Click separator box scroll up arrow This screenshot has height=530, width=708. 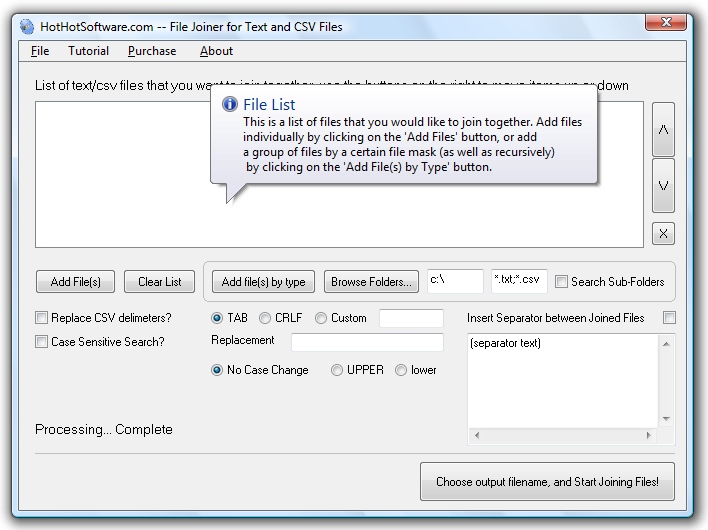(x=666, y=344)
